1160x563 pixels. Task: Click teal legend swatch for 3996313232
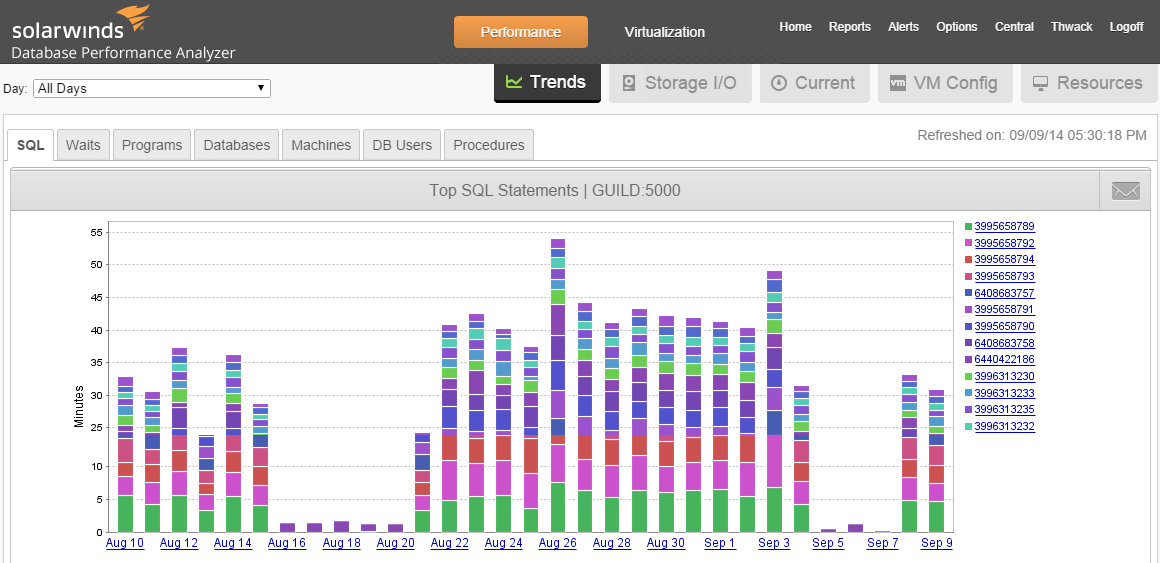coord(968,427)
